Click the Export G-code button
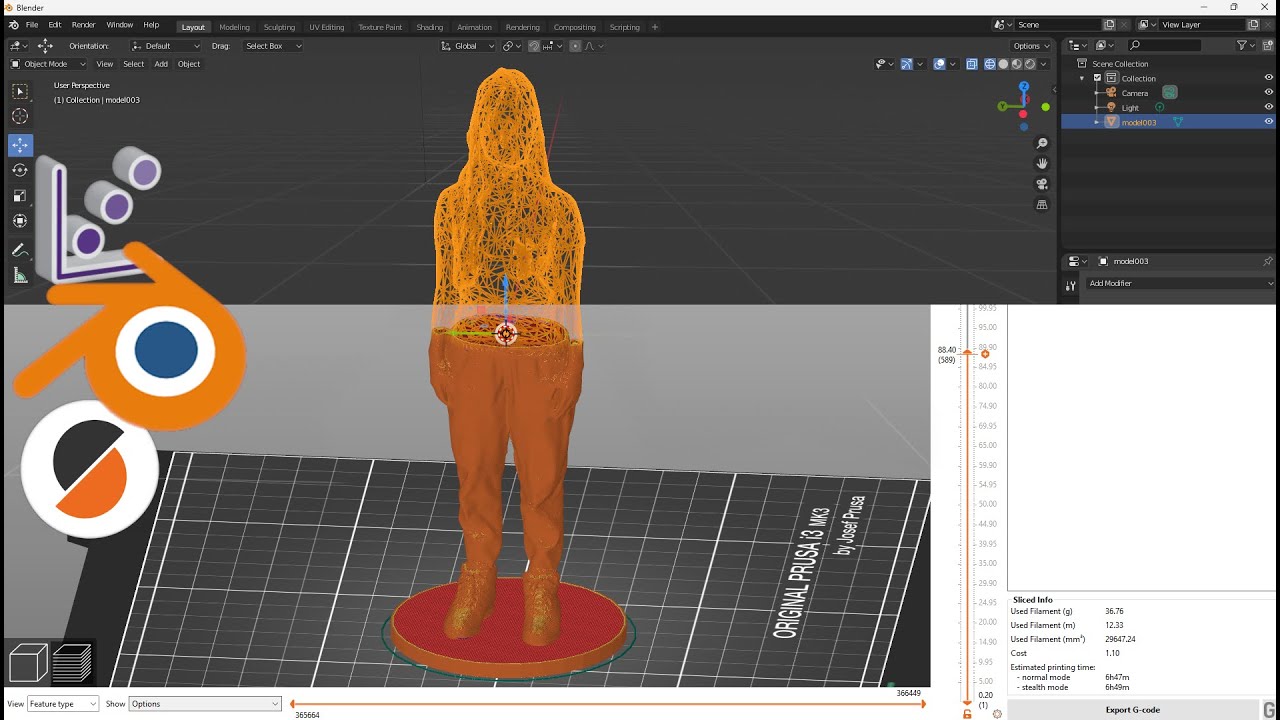 [1132, 710]
